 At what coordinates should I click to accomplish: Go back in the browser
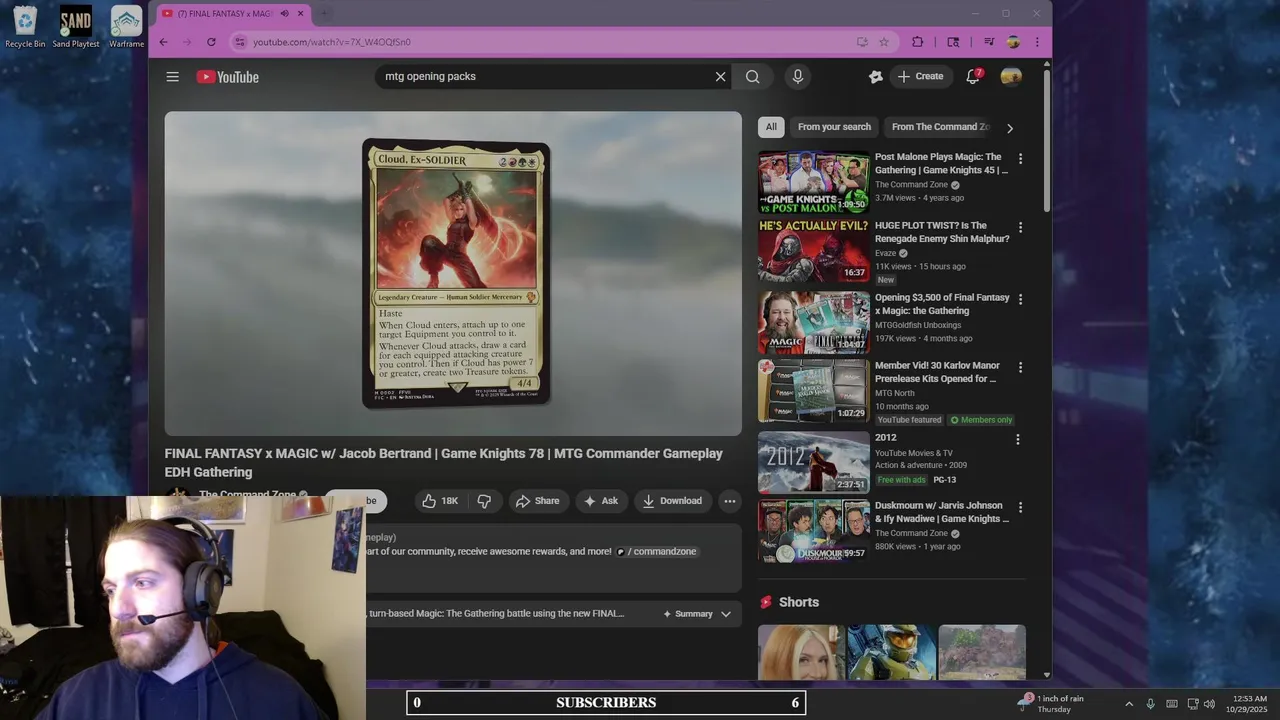point(164,42)
